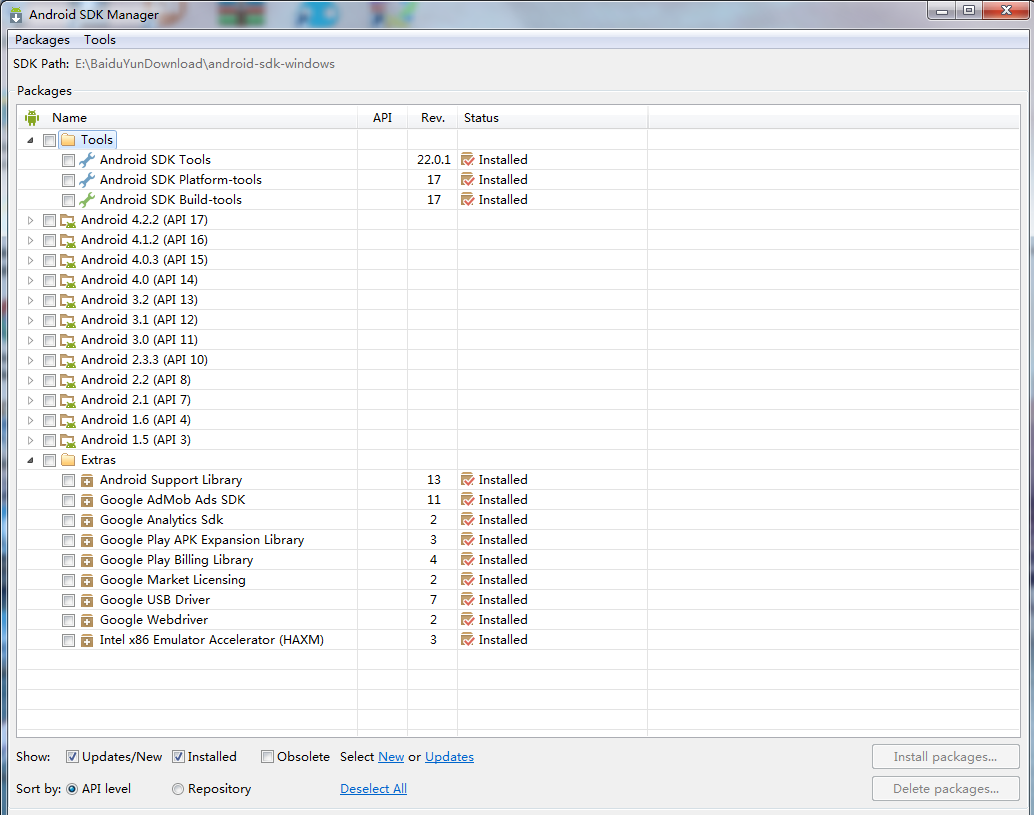Click the Android SDK Manager title bar icon
The image size is (1034, 815).
click(x=16, y=15)
